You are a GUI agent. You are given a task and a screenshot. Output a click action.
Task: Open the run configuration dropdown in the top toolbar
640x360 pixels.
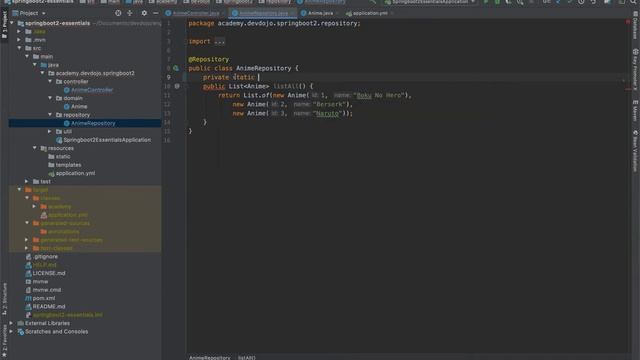[430, 2]
